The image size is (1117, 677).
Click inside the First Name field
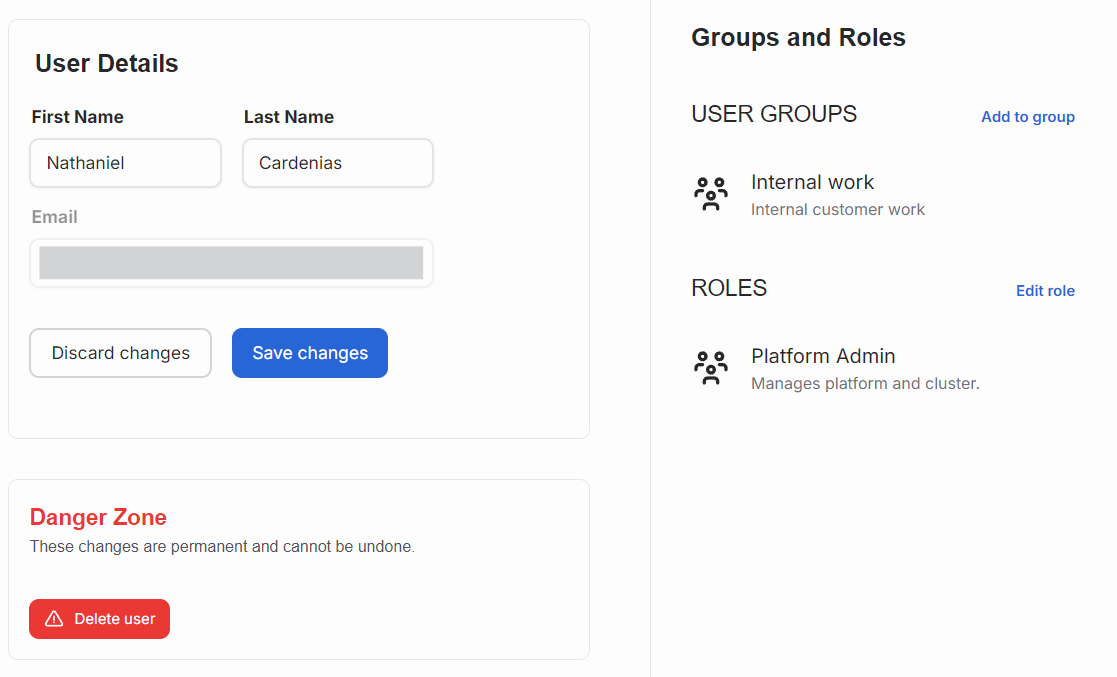(125, 163)
